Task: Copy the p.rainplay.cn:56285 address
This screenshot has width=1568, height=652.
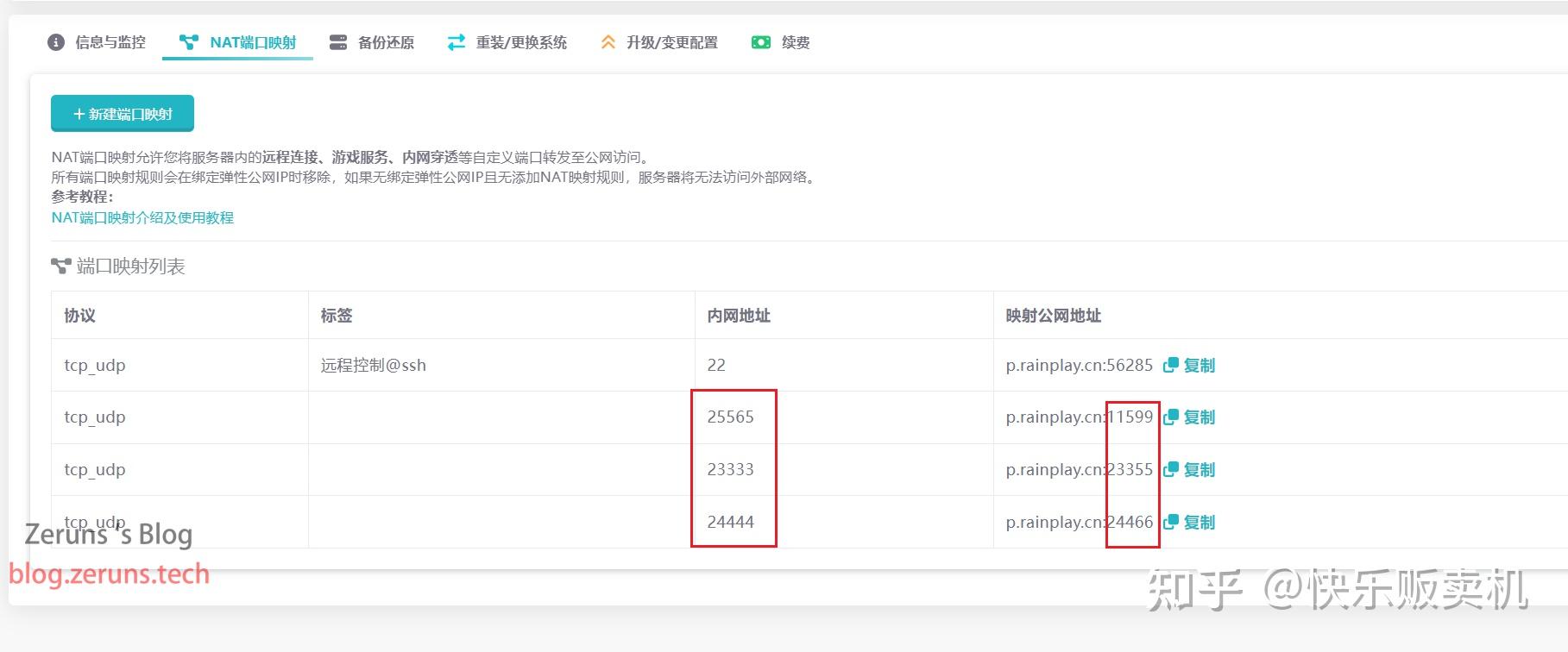Action: click(1189, 365)
